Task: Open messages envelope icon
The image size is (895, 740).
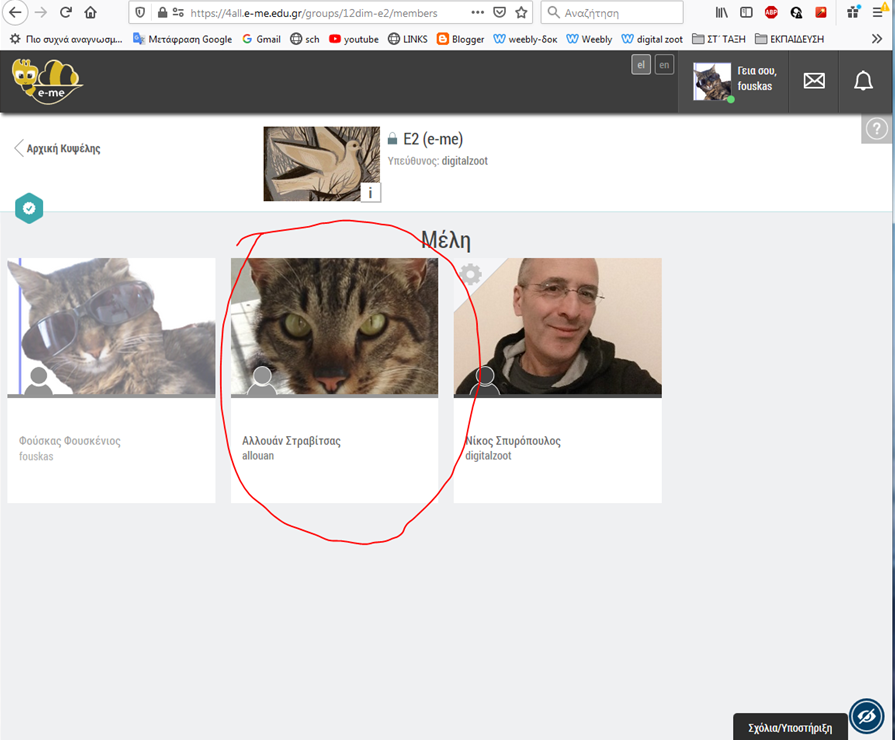Action: point(814,81)
